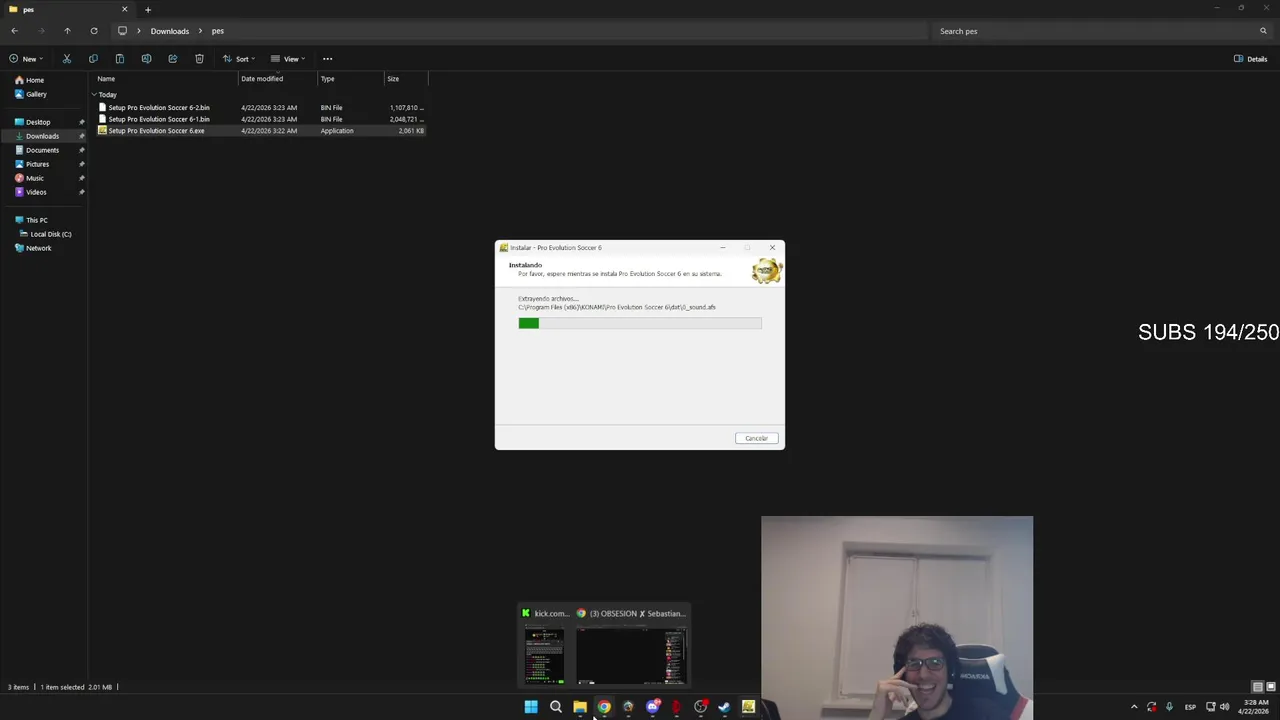1280x720 pixels.
Task: Click the microphone tray icon
Action: [1169, 707]
